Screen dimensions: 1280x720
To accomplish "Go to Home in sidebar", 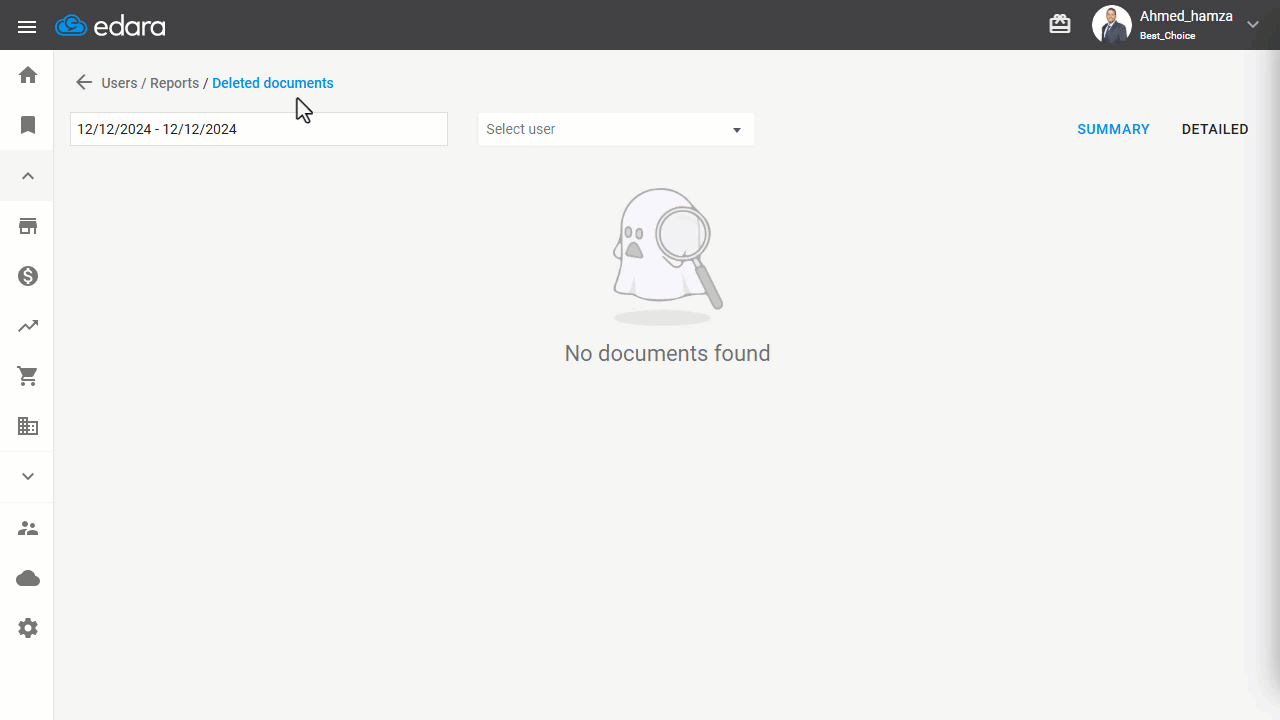I will click(x=28, y=75).
